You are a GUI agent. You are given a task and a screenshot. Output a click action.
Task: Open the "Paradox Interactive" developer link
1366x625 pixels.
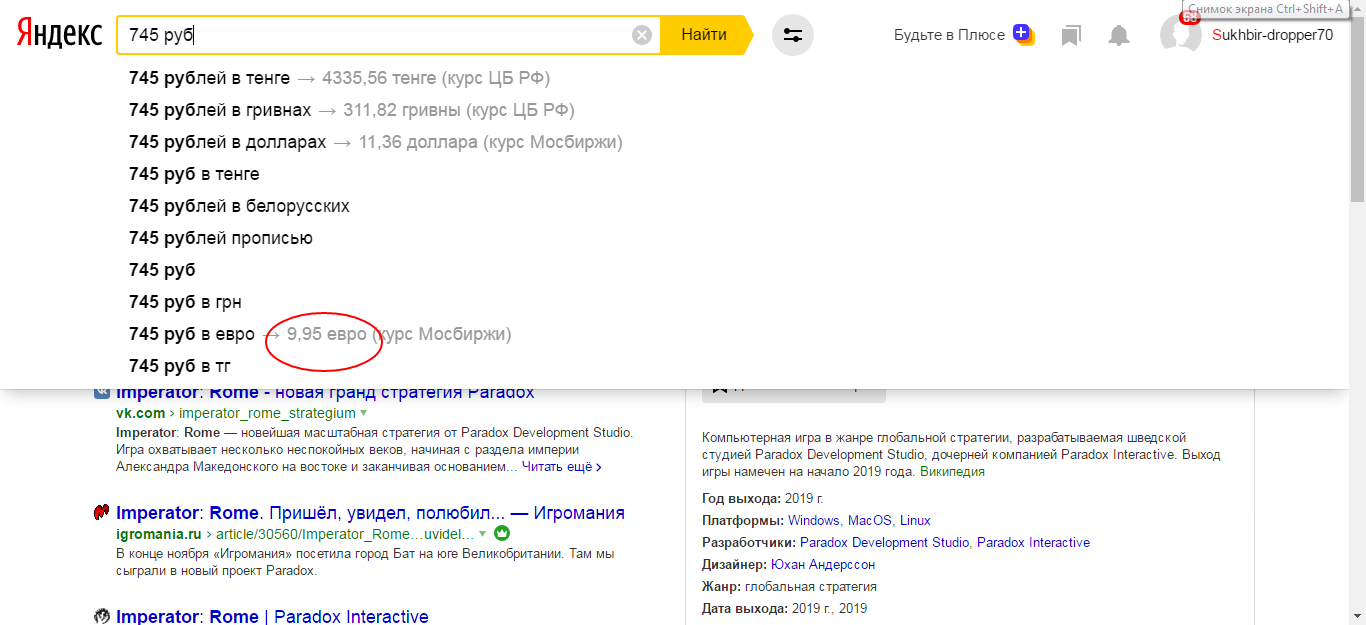click(x=1033, y=542)
